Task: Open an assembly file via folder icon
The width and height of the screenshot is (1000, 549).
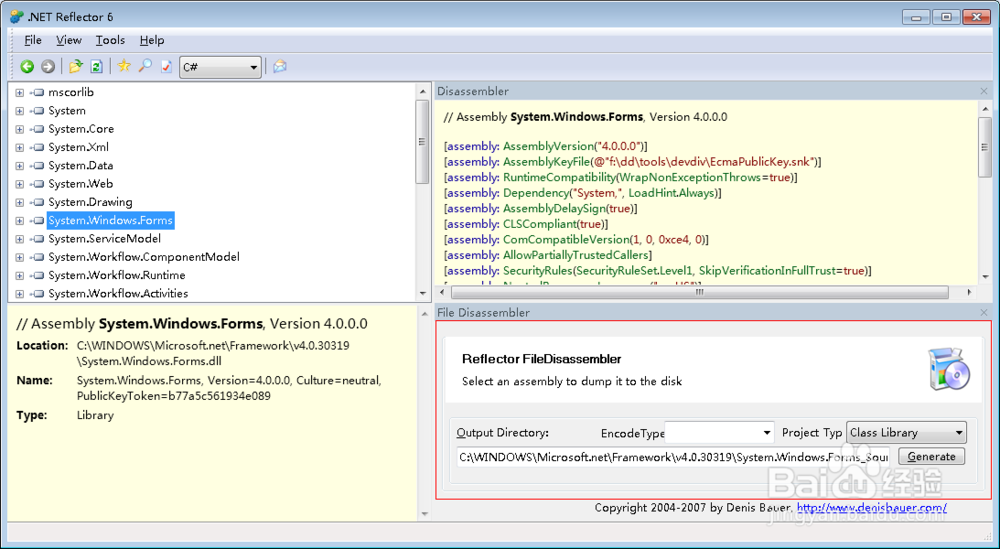Action: pyautogui.click(x=76, y=66)
